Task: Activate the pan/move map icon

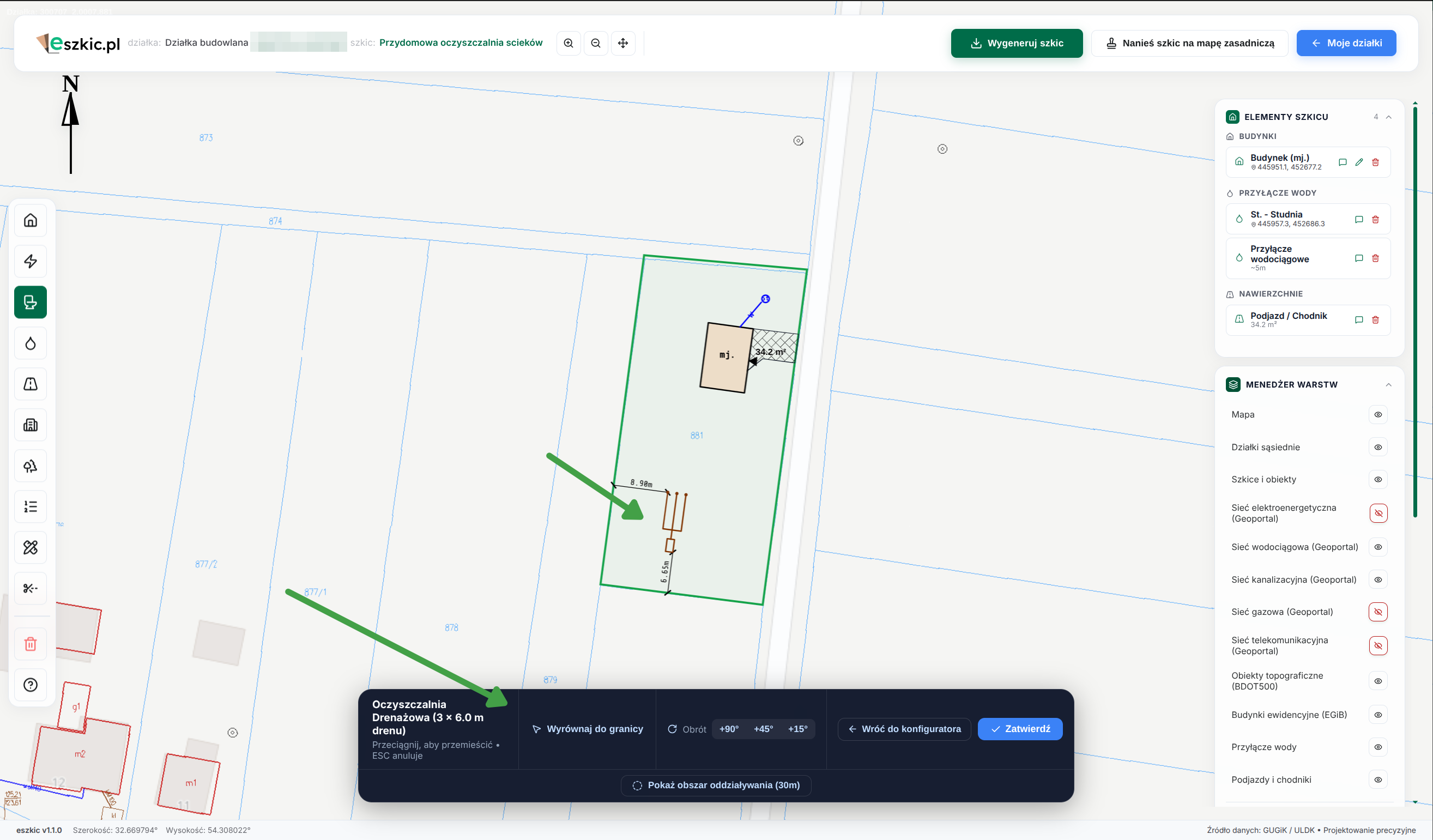Action: (x=622, y=43)
